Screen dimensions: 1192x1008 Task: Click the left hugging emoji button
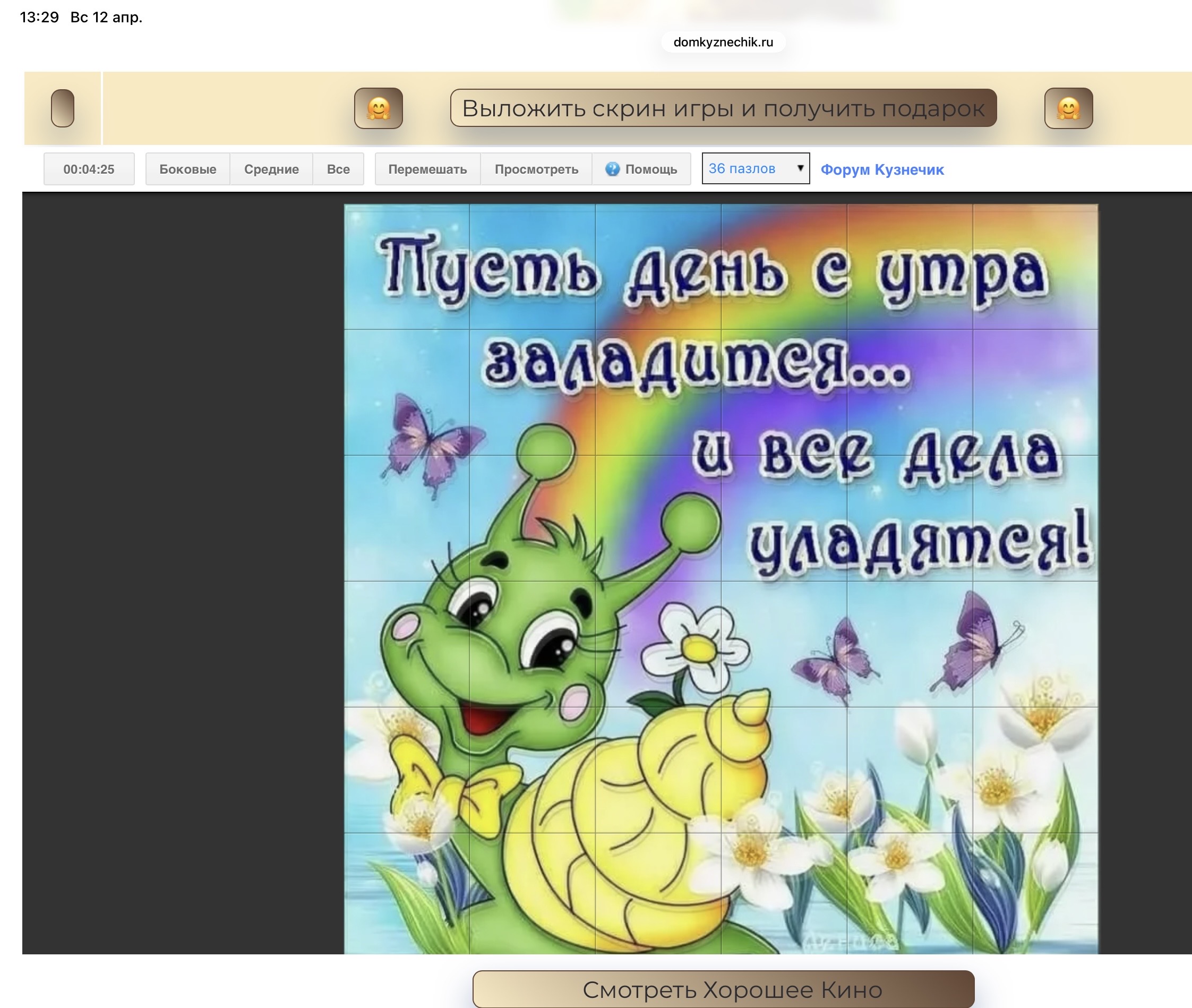[378, 108]
